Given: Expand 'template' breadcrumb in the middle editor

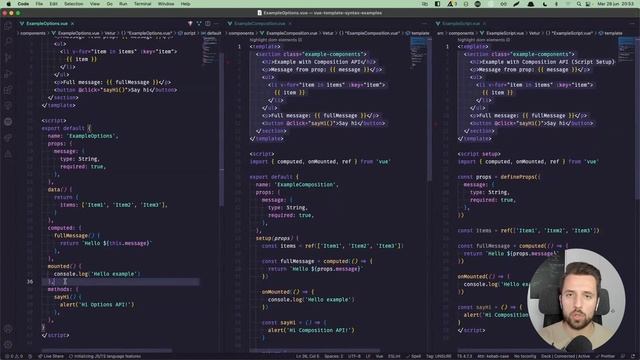Looking at the screenshot, I should tap(418, 33).
